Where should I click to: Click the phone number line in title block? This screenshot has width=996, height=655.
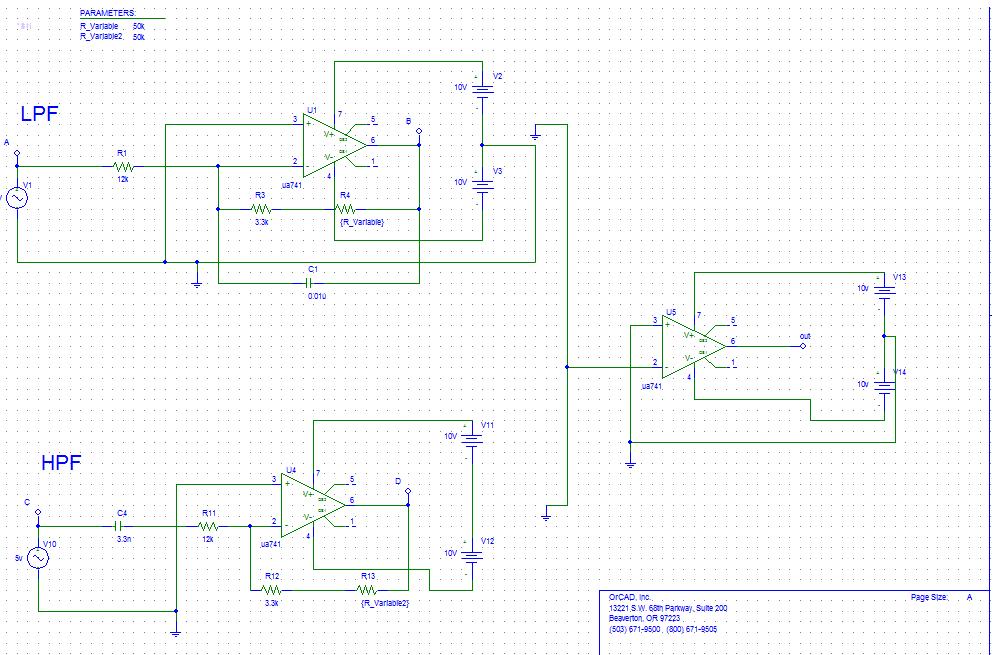[663, 629]
